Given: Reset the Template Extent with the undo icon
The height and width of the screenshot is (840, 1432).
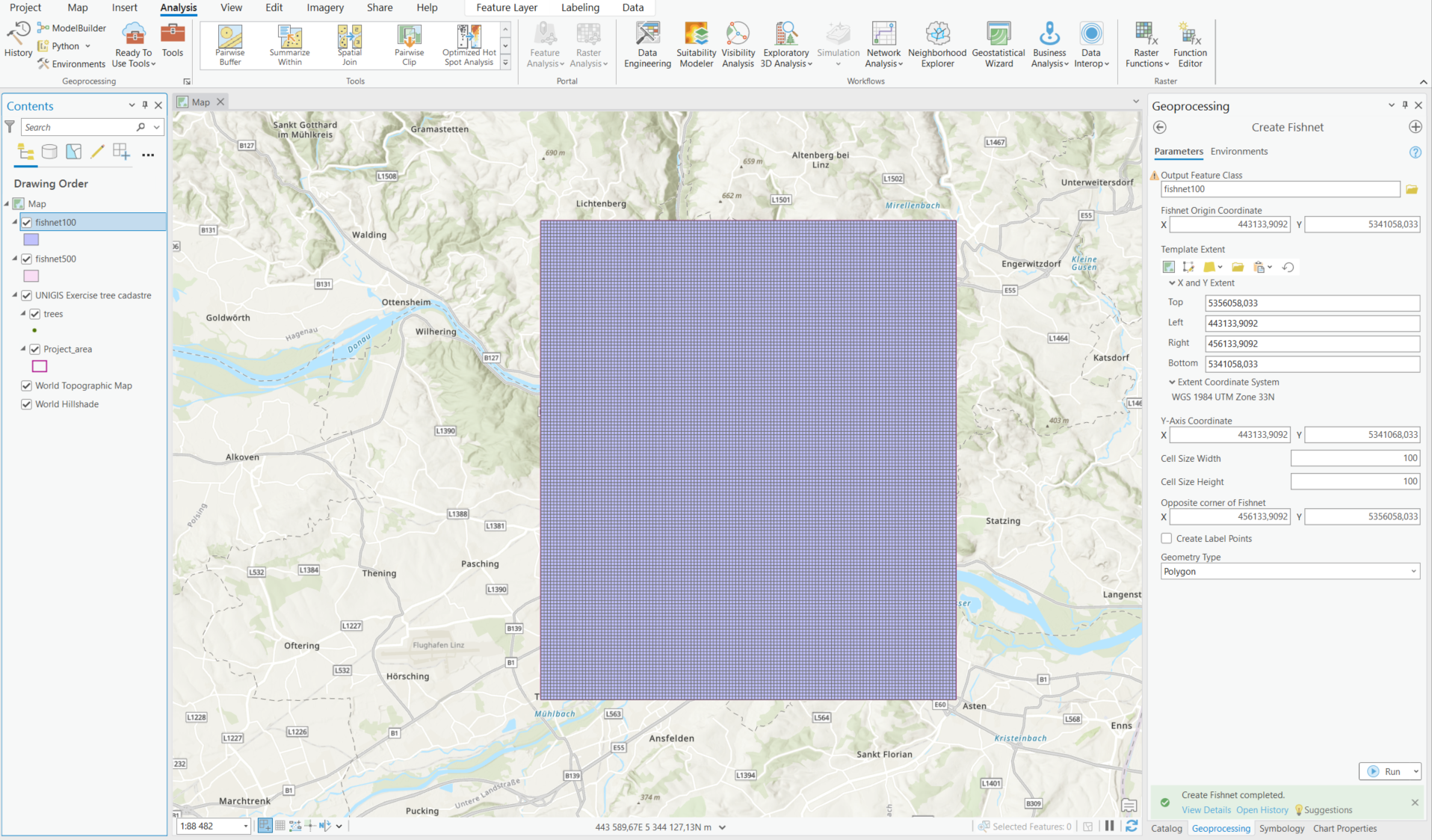Looking at the screenshot, I should 1289,267.
